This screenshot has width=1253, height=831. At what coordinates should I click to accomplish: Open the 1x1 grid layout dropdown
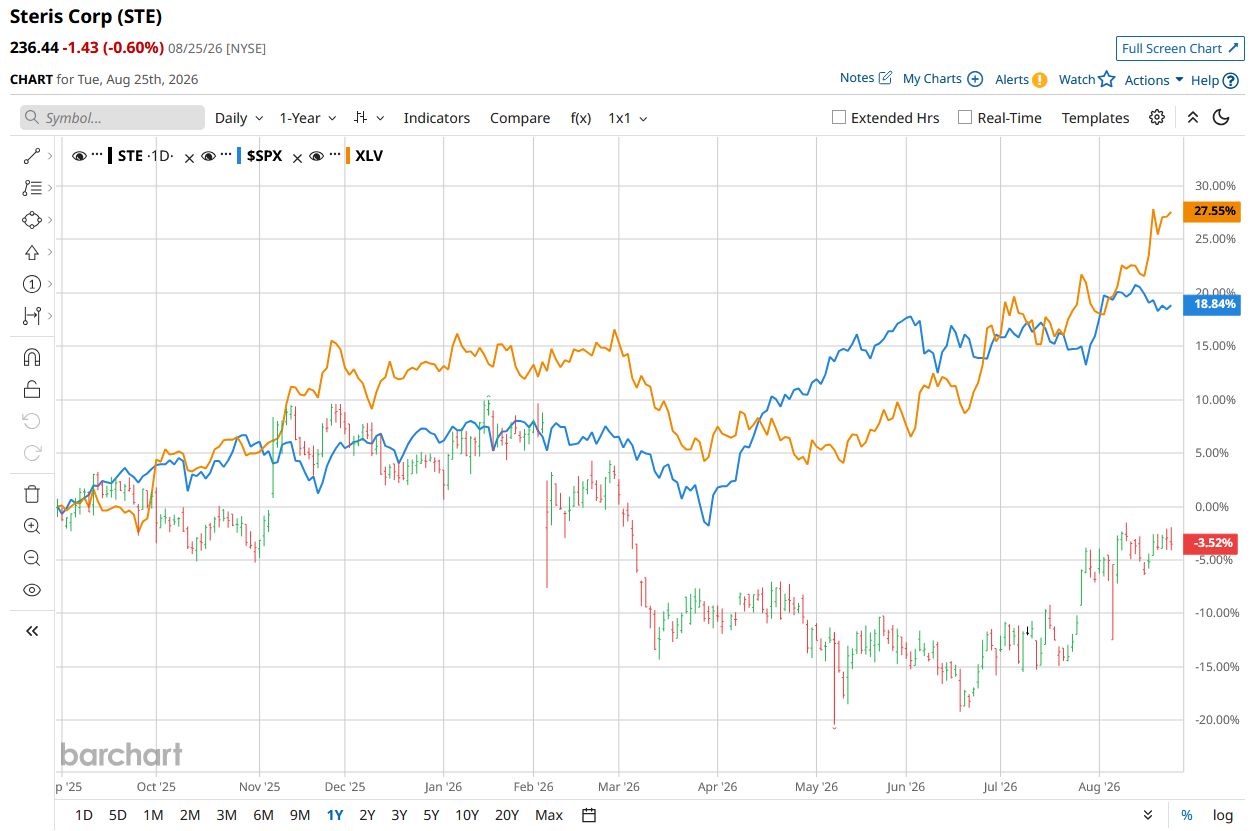pos(628,118)
